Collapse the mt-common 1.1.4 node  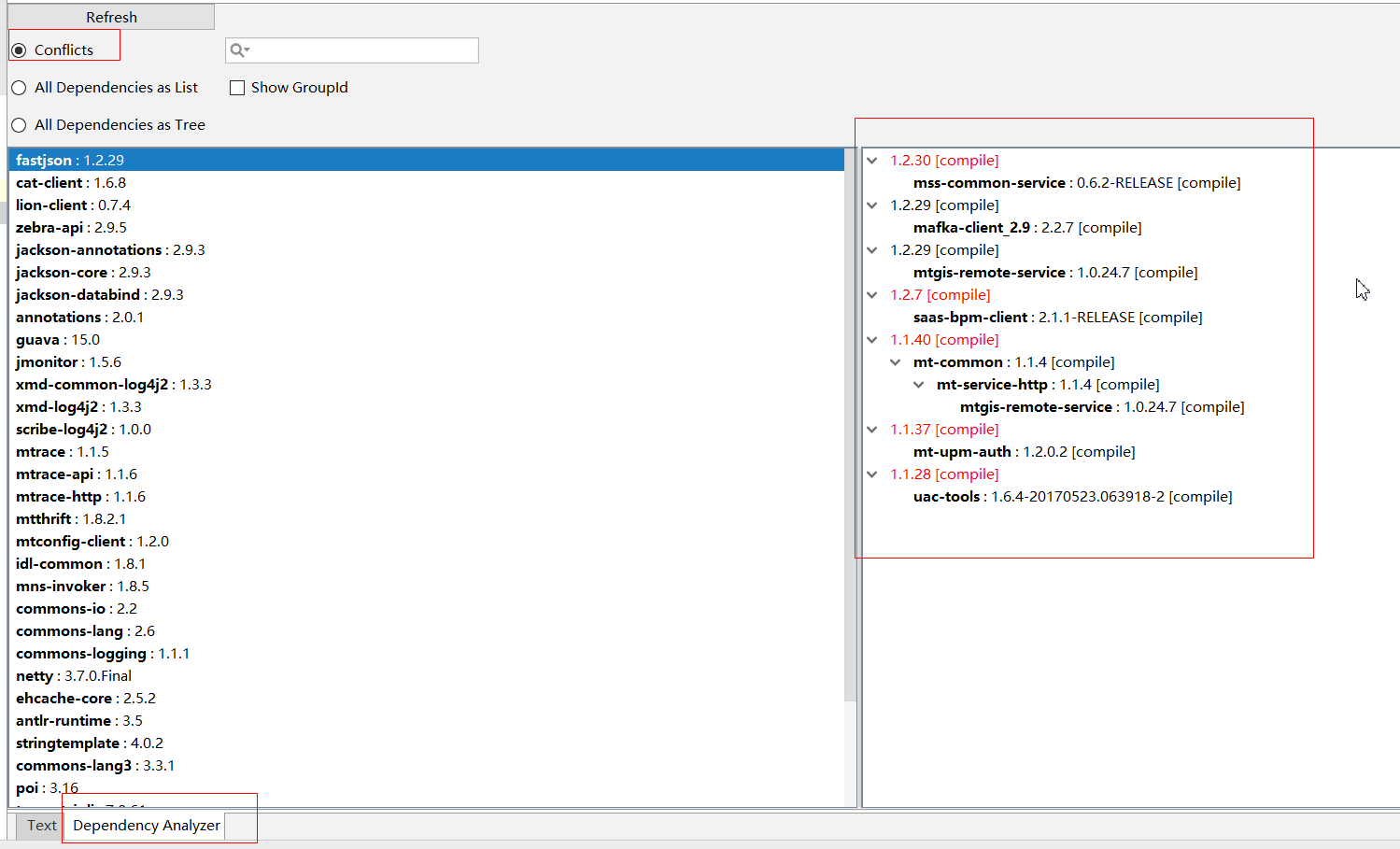(x=896, y=362)
